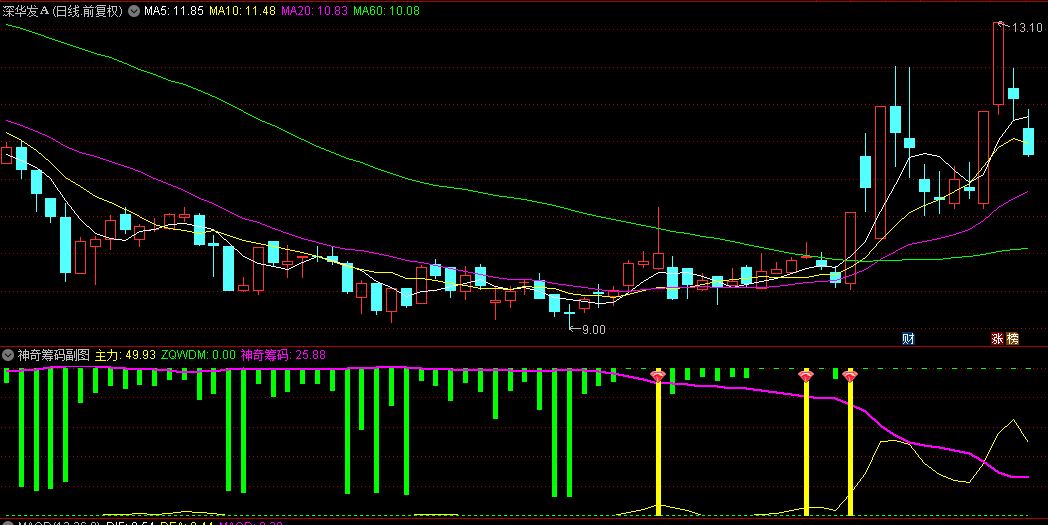Click the middle red signal icon on yellow bar

pos(806,377)
